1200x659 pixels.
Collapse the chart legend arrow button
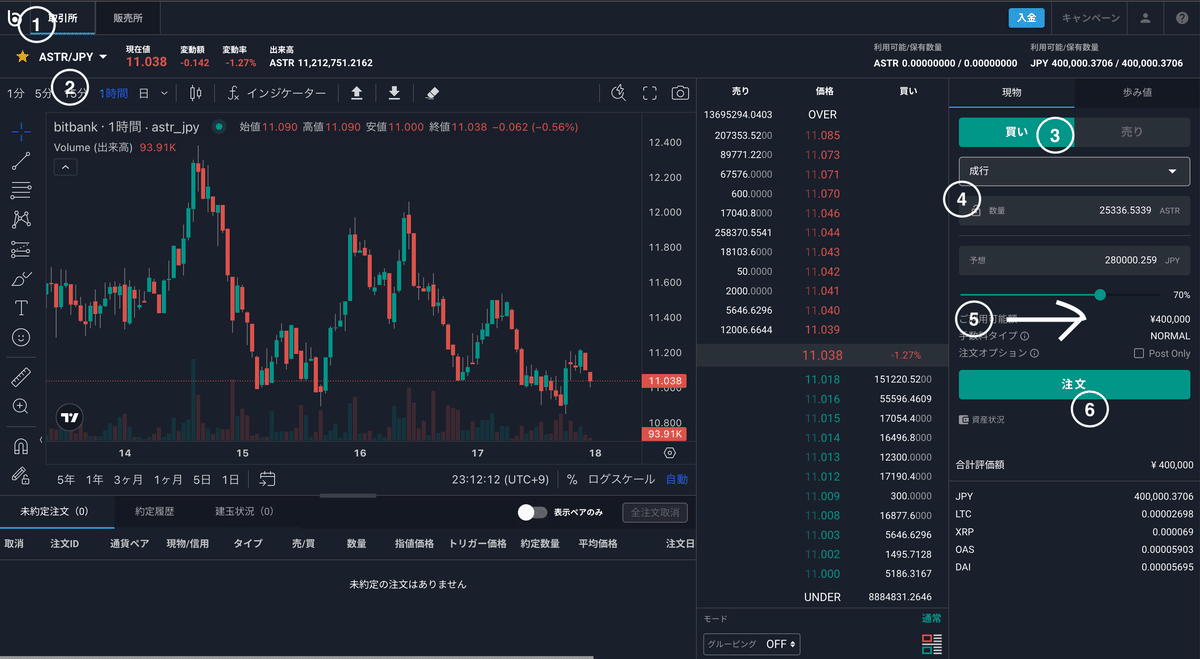[64, 166]
